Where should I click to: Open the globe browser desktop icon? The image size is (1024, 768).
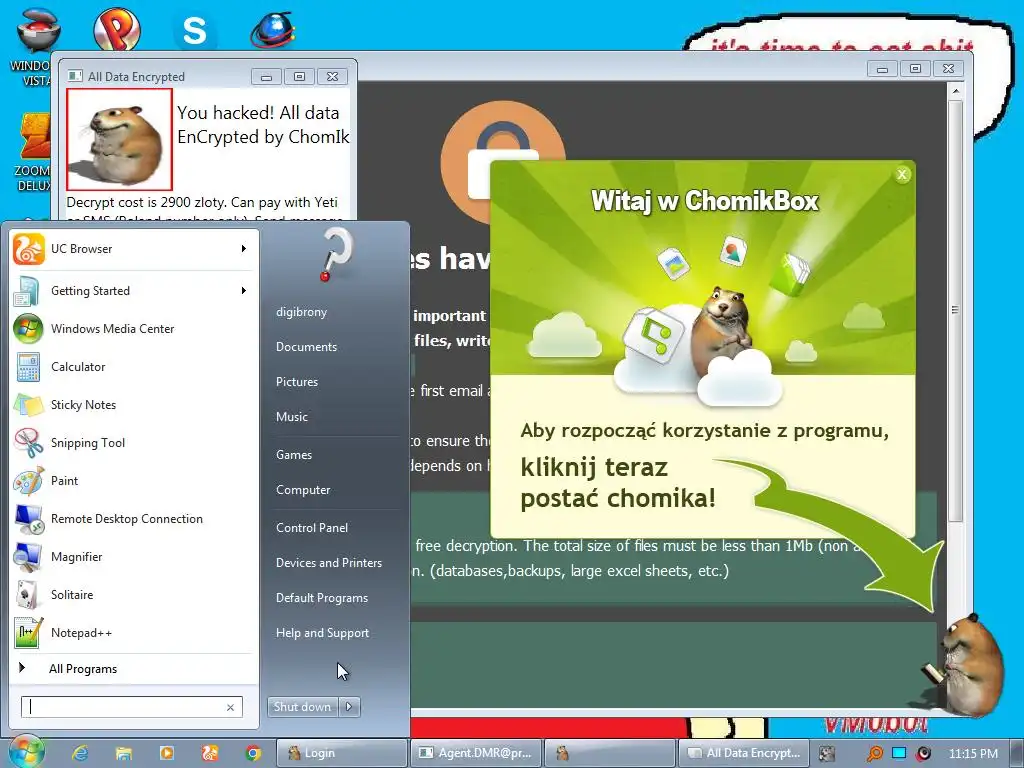coord(273,30)
